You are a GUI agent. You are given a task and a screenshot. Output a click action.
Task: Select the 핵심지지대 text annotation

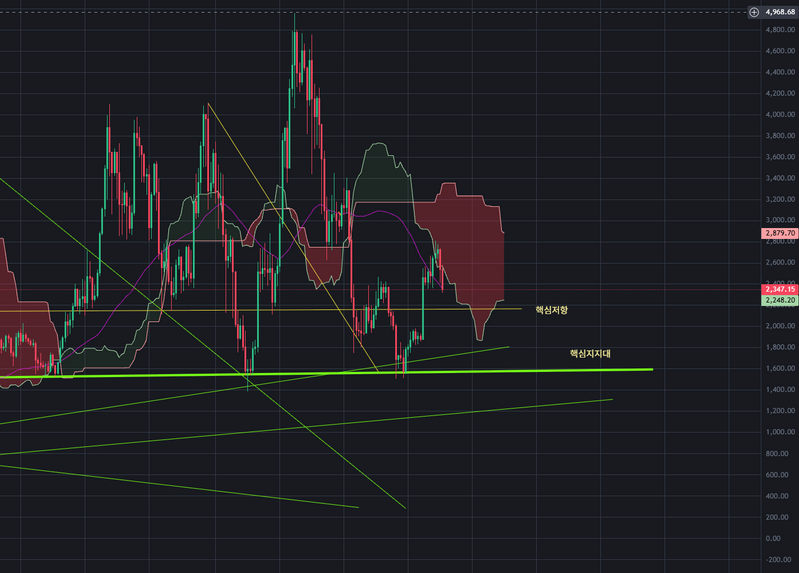pyautogui.click(x=590, y=353)
